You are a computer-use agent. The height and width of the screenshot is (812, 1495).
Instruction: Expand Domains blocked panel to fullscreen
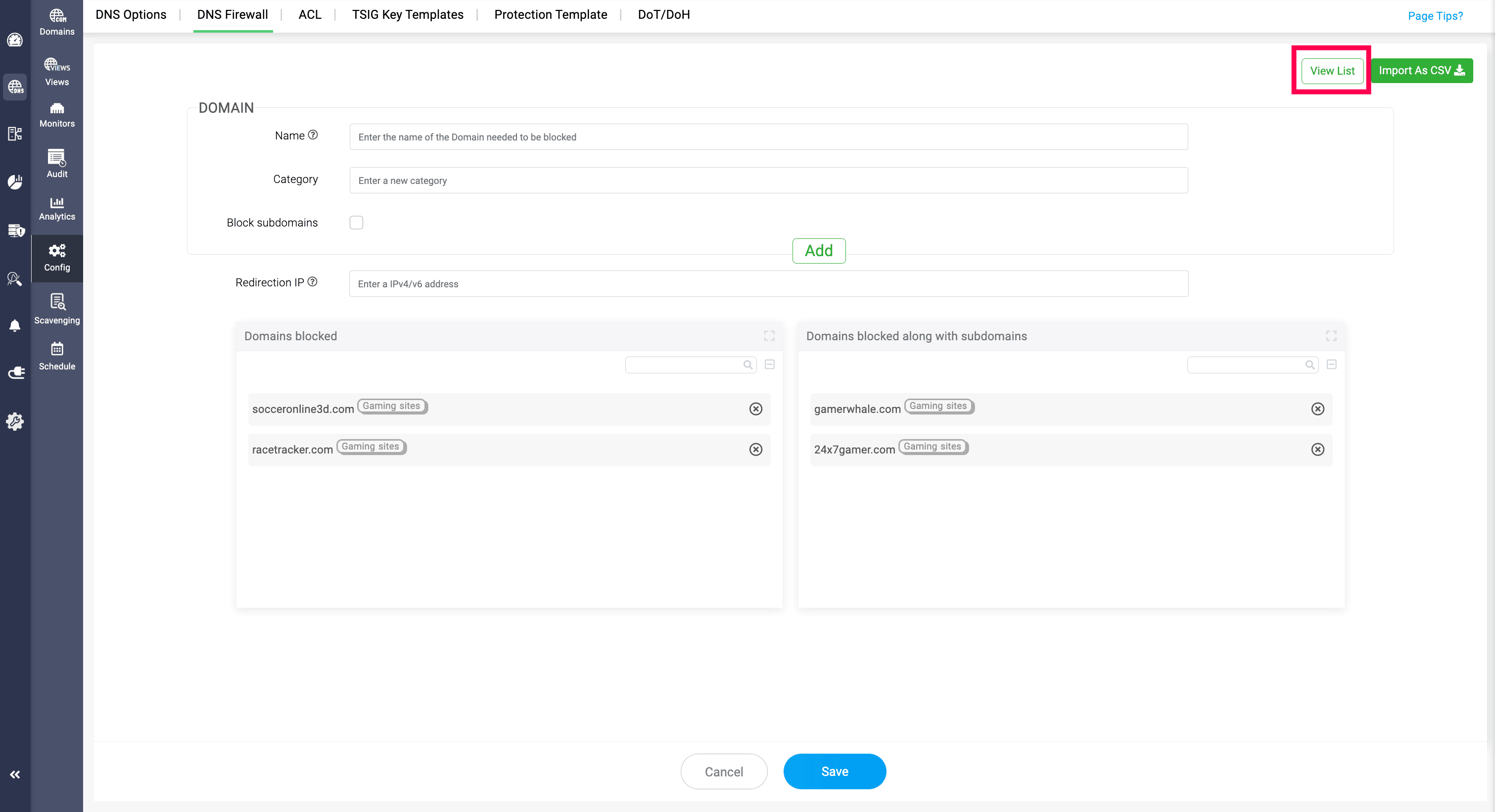[x=769, y=336]
